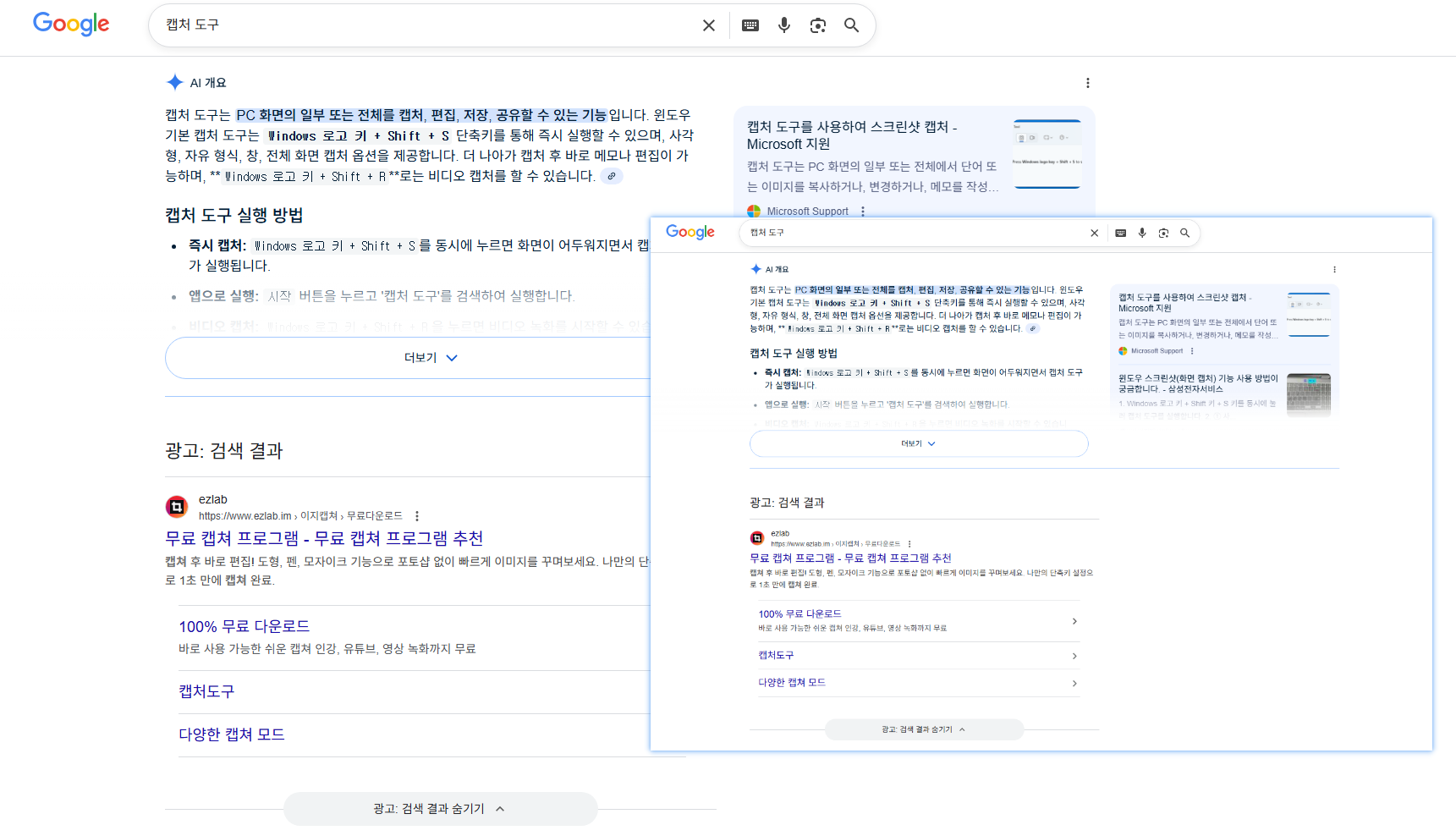Screen dimensions: 1456x836
Task: Open three-dot menu by Microsoft Support in preview
Action: coord(1192,350)
